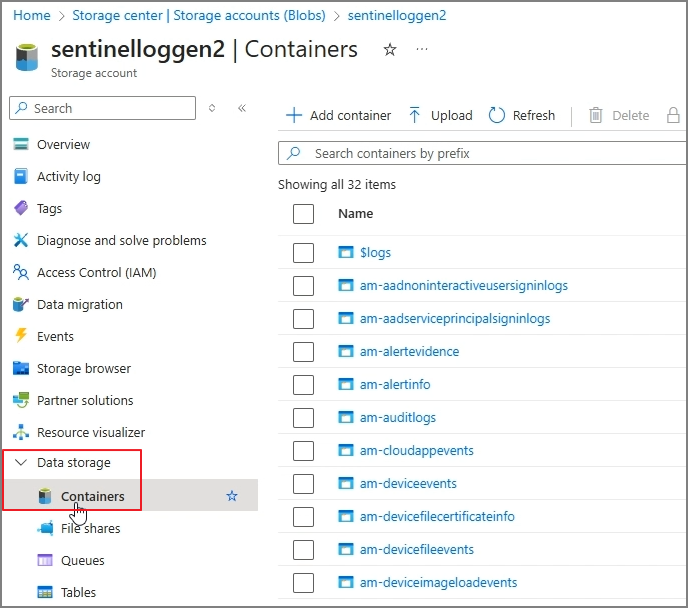Tick the am-alertevidence row checkbox
The image size is (688, 608).
click(x=303, y=351)
